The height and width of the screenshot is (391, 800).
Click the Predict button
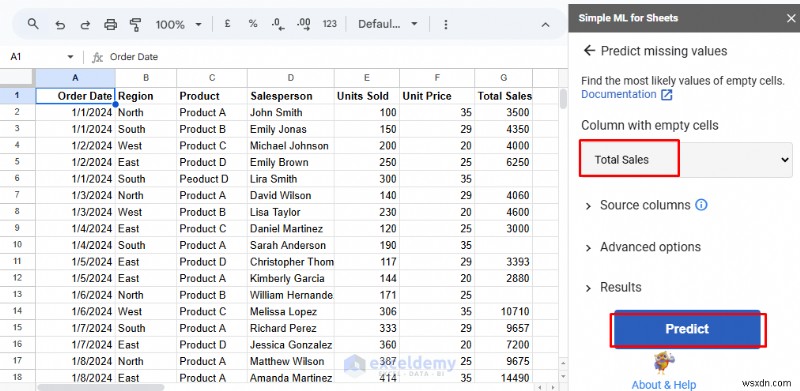pyautogui.click(x=687, y=329)
